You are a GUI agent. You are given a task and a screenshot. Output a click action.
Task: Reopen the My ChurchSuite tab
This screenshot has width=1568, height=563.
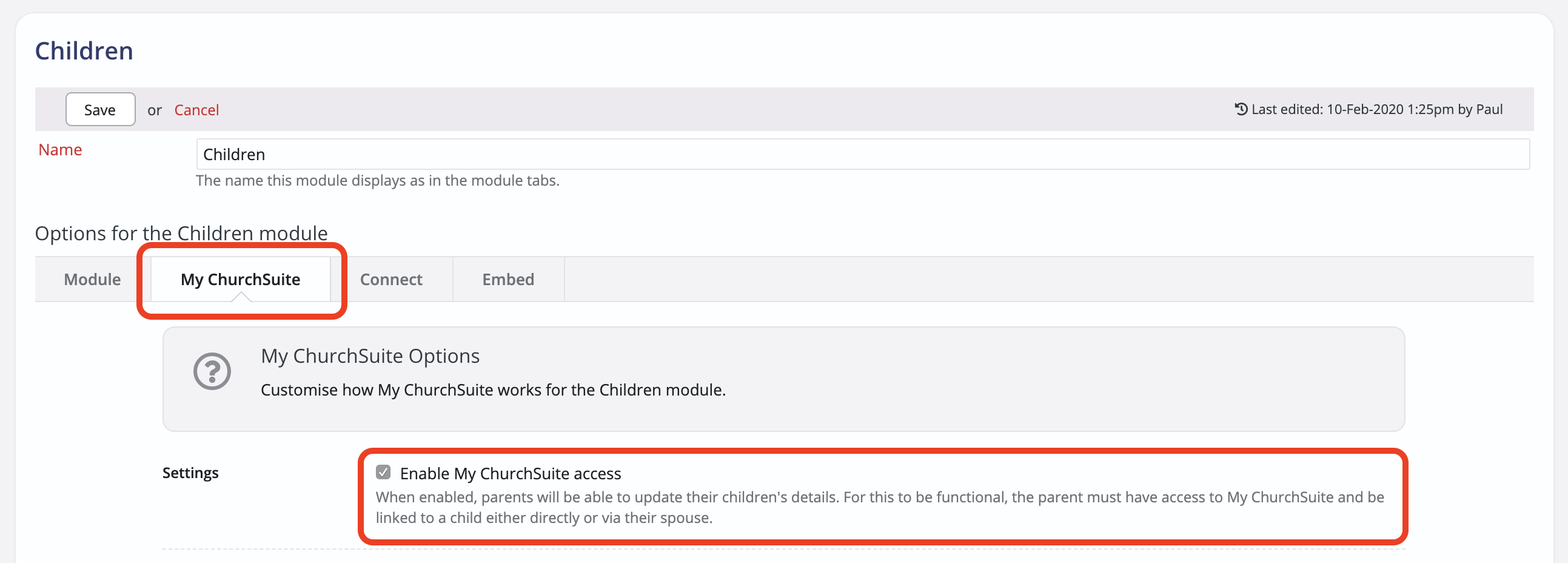pos(240,279)
